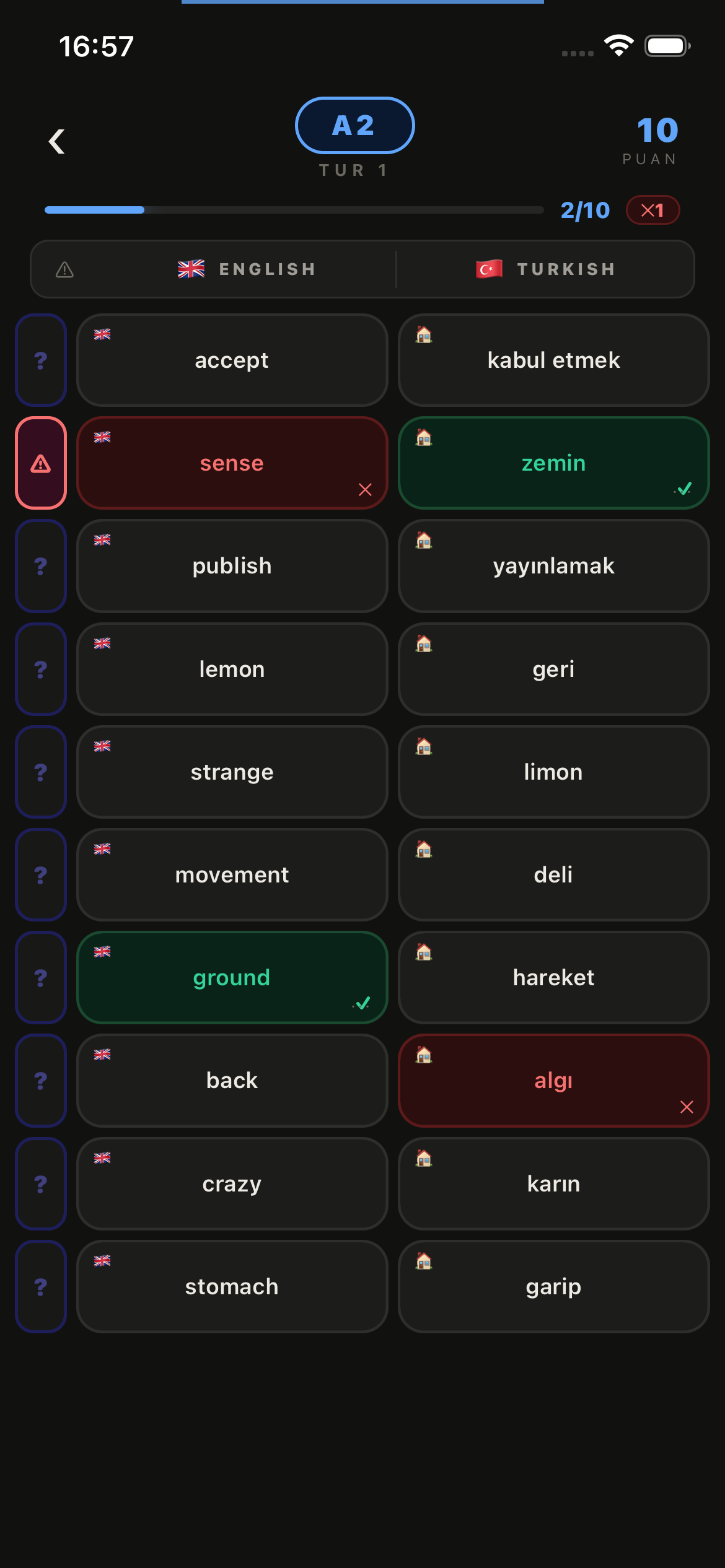Tap the hint question mark beside publish
The height and width of the screenshot is (1568, 725).
[40, 566]
